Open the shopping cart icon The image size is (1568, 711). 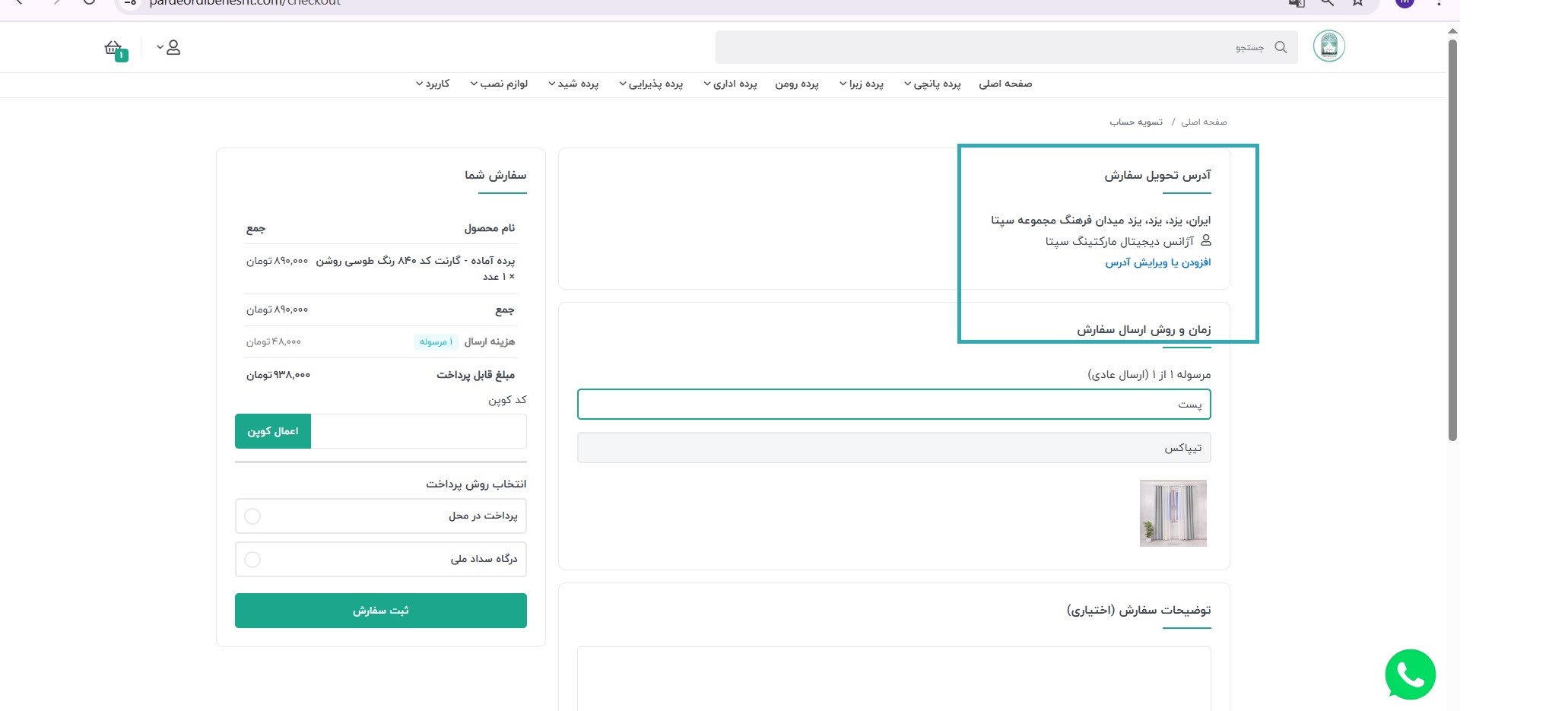click(x=113, y=47)
